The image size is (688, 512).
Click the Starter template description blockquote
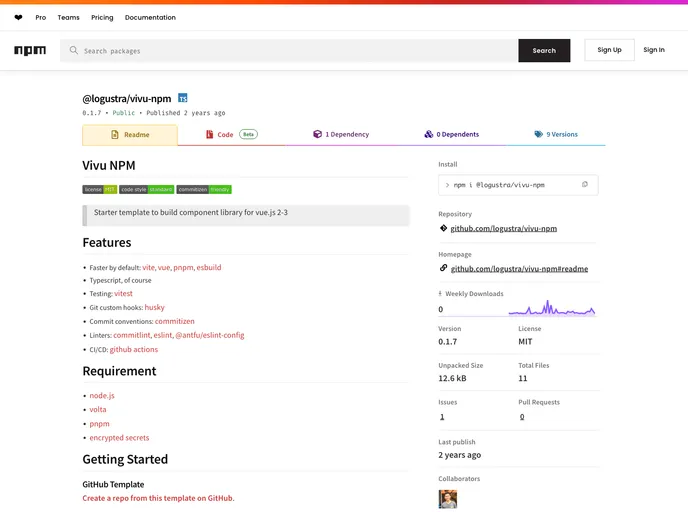(246, 215)
